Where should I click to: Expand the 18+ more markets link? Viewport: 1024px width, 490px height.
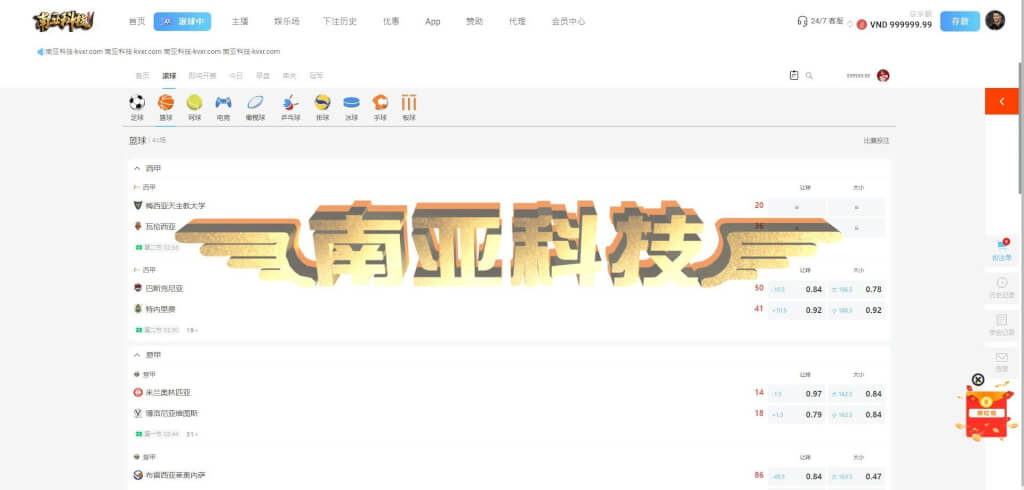point(192,331)
